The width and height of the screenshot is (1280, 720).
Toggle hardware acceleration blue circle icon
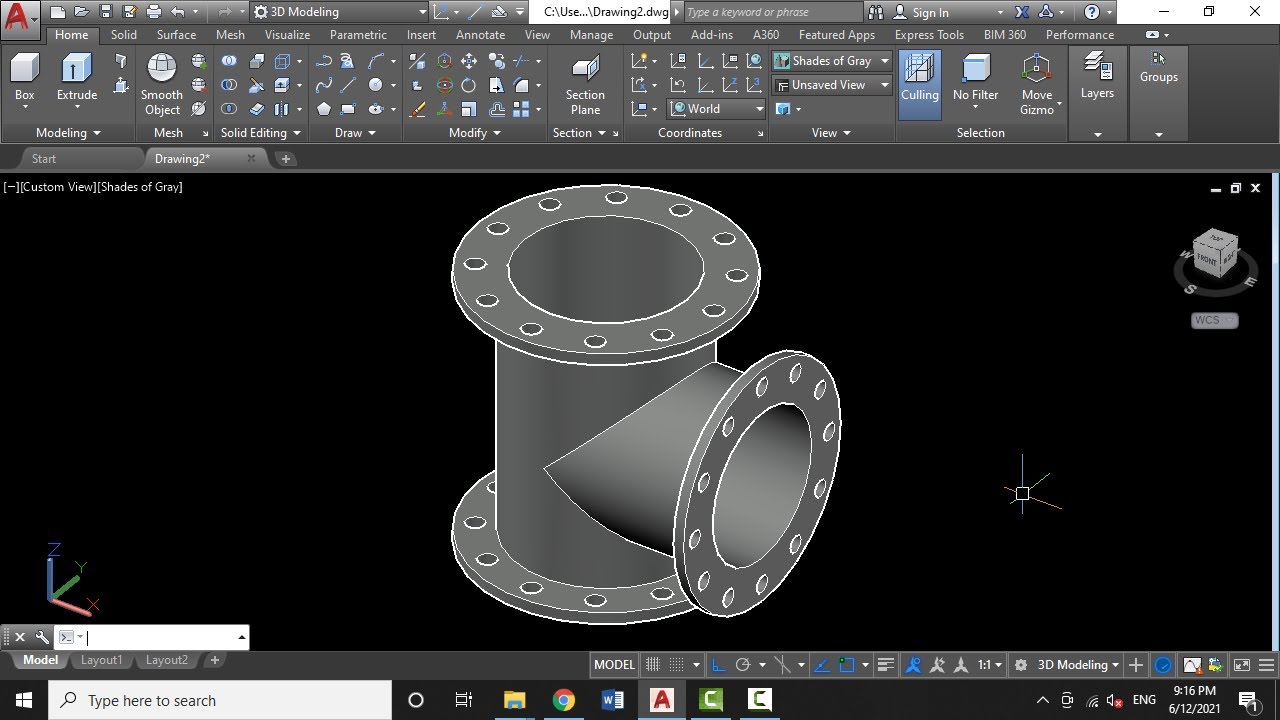point(1163,664)
